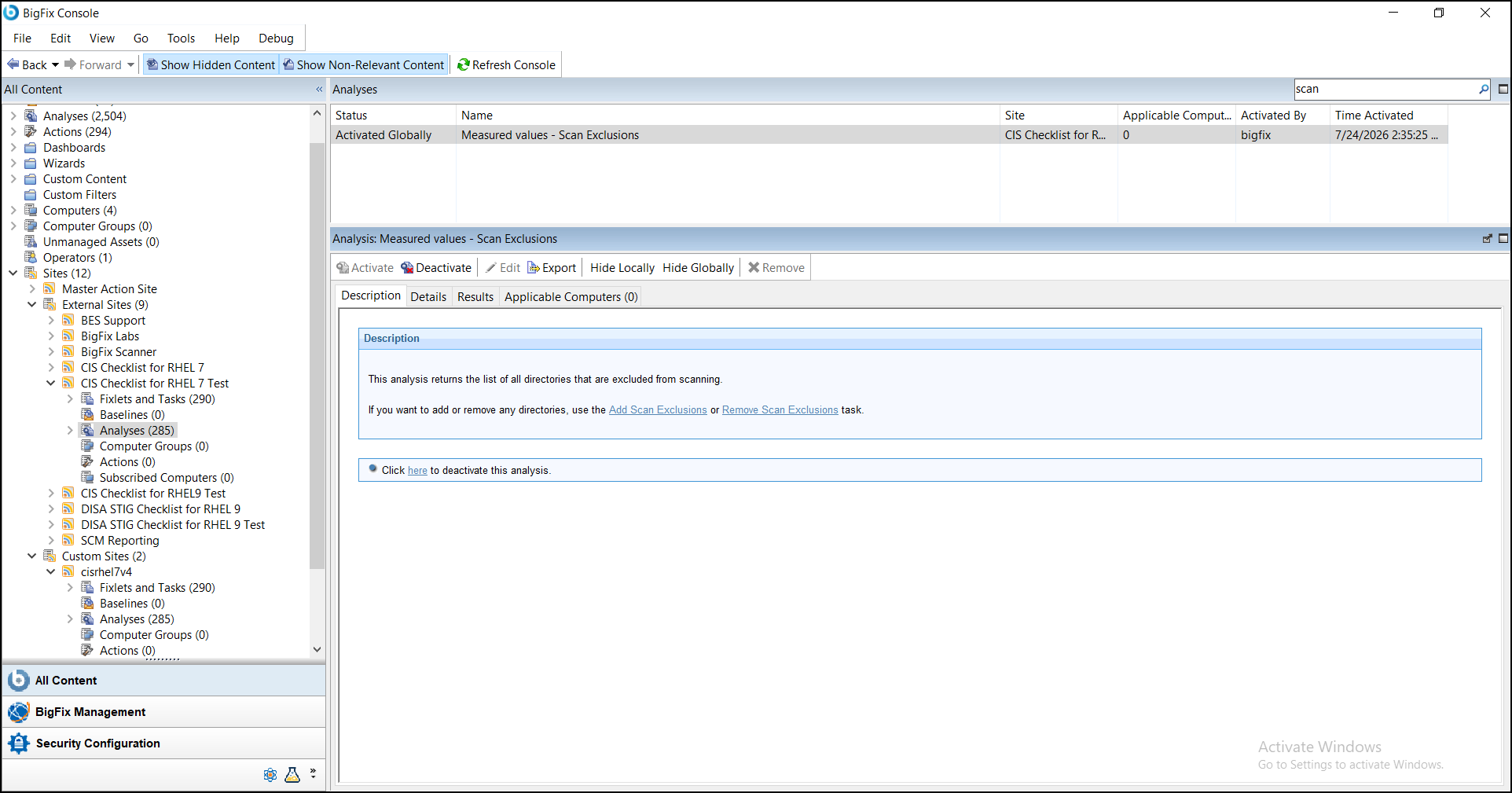Expand the Dashboards node

coord(13,148)
